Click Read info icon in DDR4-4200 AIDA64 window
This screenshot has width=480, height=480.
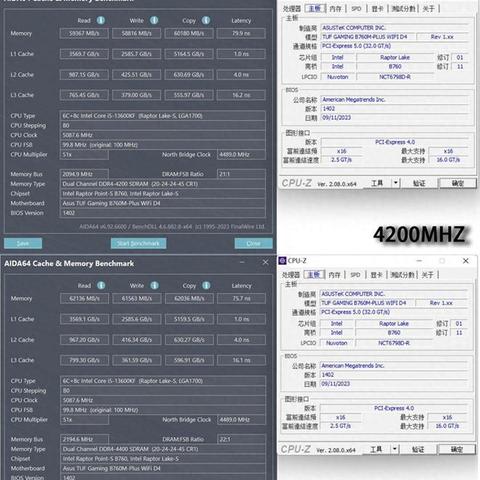[101, 20]
